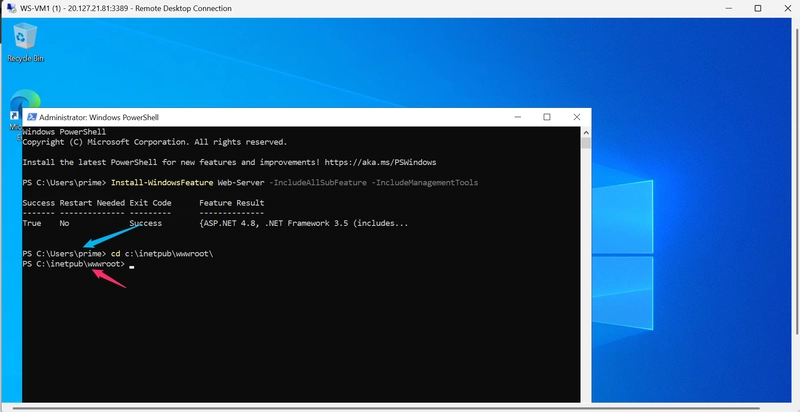Minimize the Remote Desktop Connection window
The height and width of the screenshot is (412, 800).
(x=729, y=8)
